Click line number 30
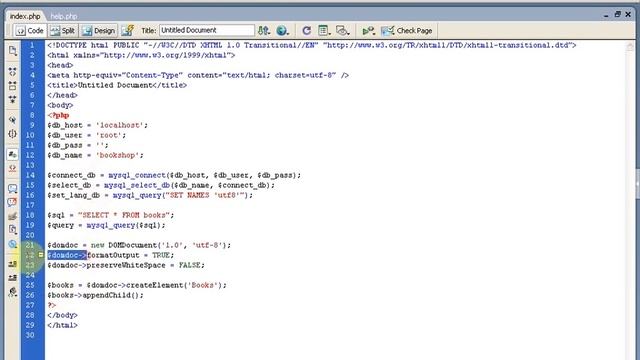Image resolution: width=640 pixels, height=360 pixels. coord(30,335)
